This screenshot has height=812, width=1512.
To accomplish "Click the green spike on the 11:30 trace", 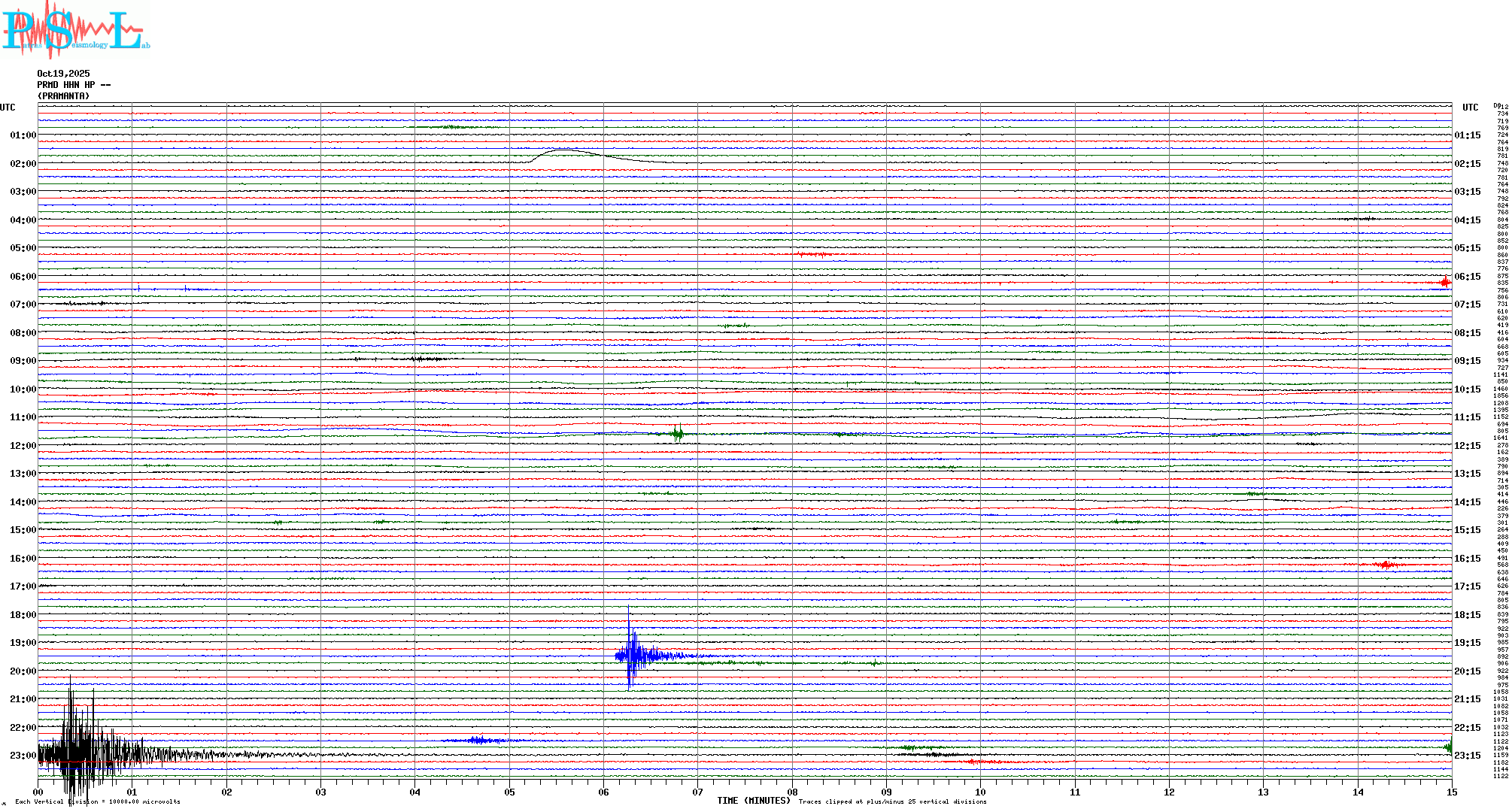I will [x=678, y=432].
